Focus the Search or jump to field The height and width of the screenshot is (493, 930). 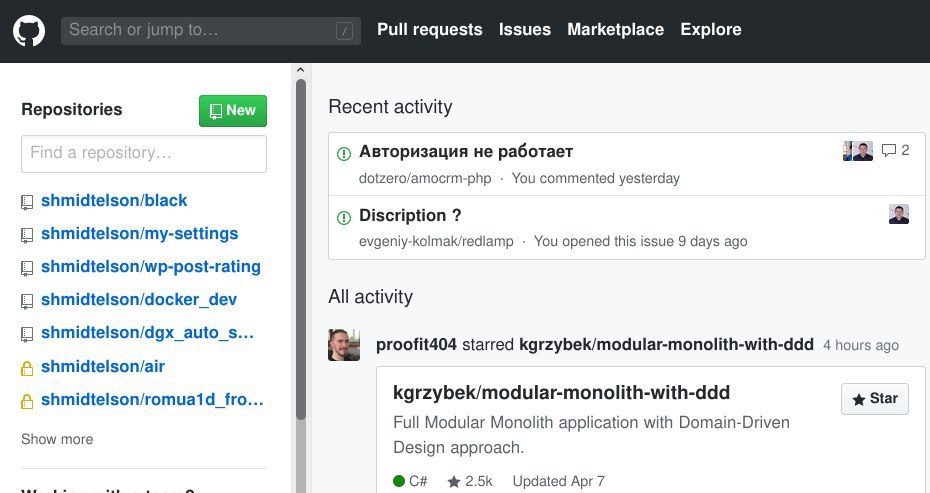[x=211, y=30]
